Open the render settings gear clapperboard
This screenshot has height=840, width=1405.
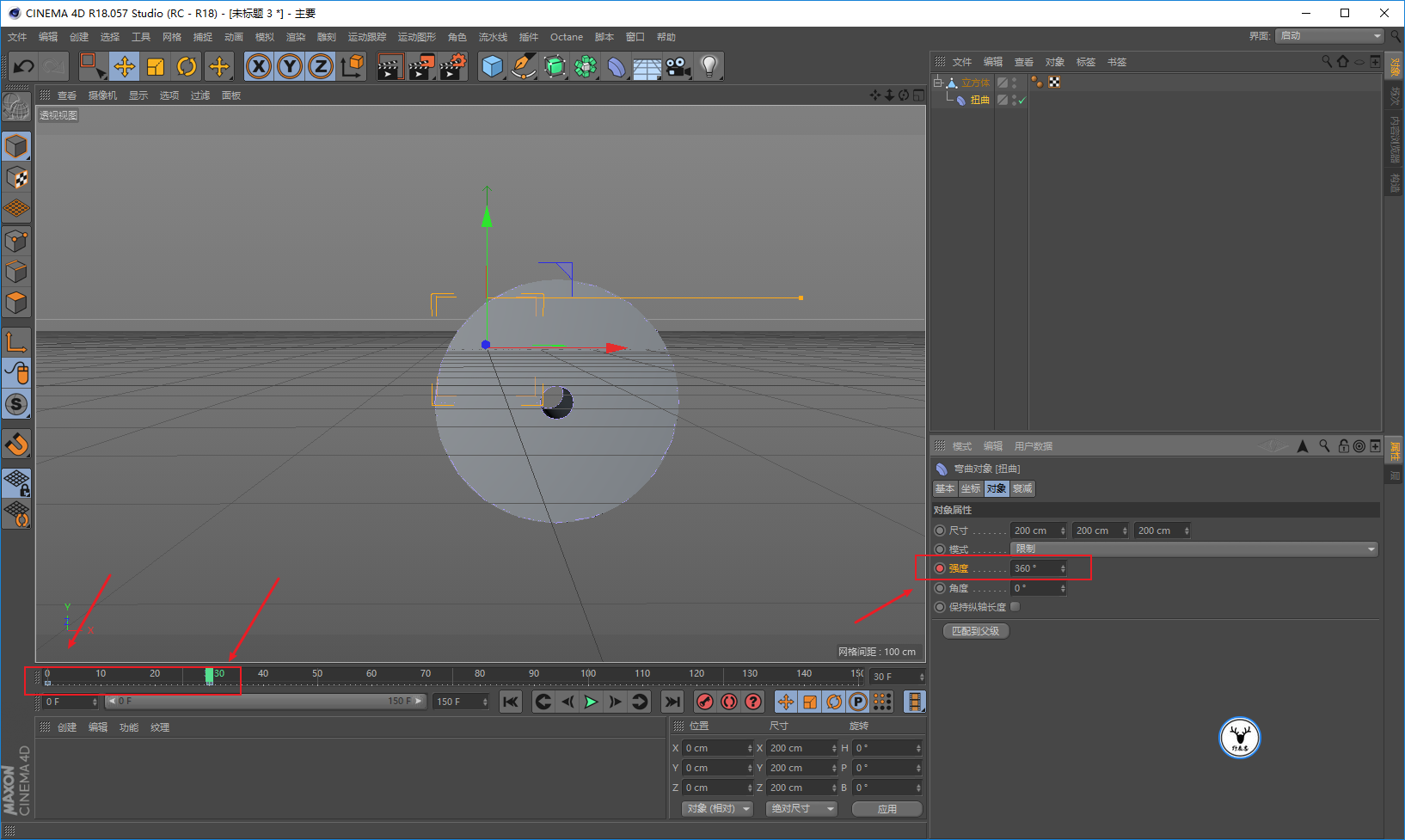tap(453, 66)
